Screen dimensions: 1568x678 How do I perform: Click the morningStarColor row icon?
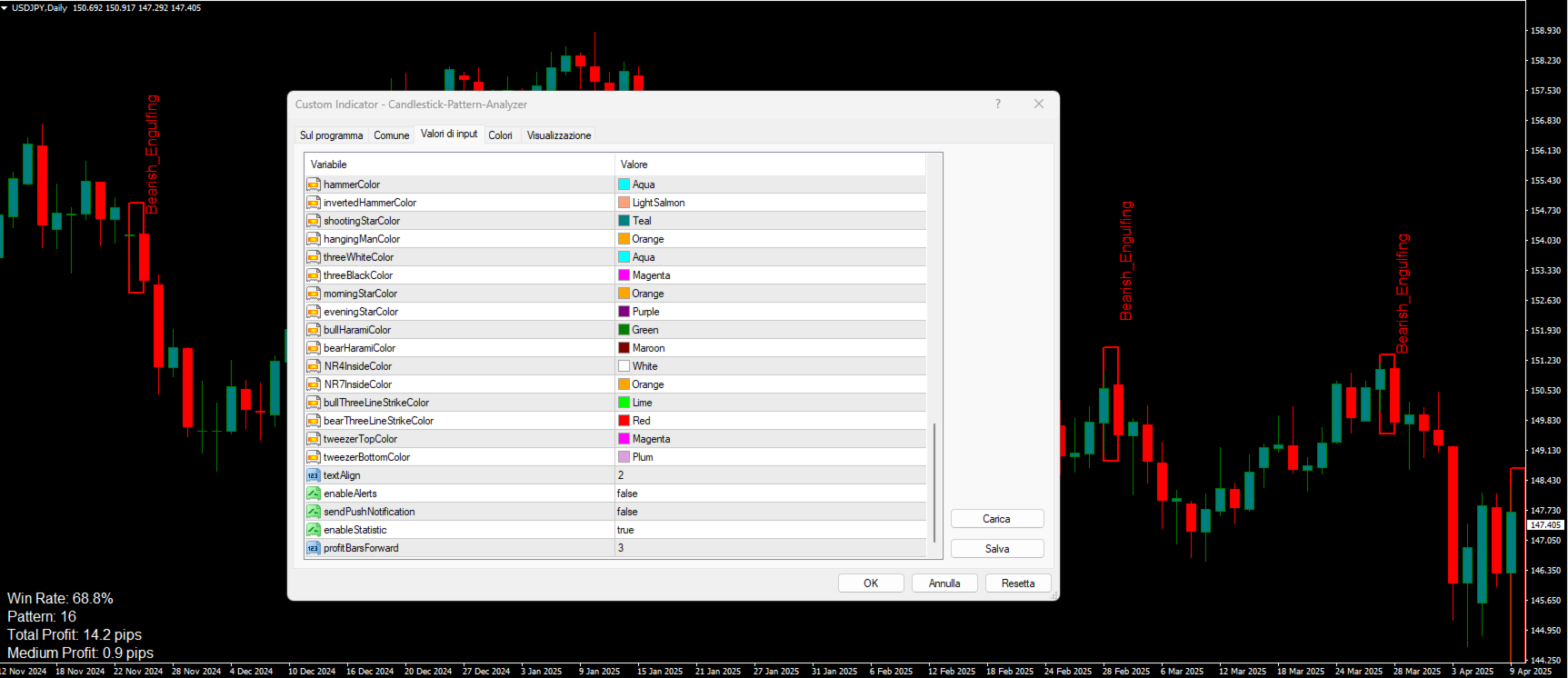point(313,294)
